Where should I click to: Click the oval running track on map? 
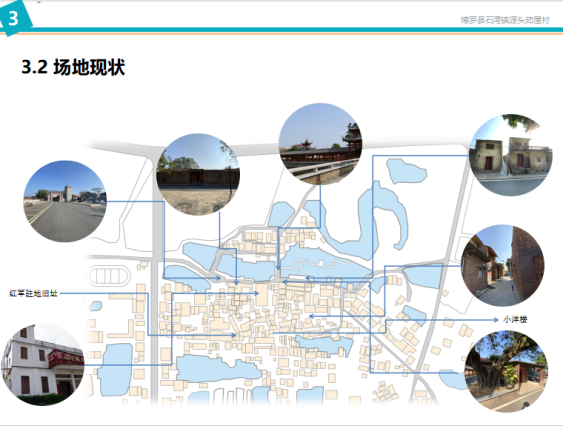click(109, 276)
